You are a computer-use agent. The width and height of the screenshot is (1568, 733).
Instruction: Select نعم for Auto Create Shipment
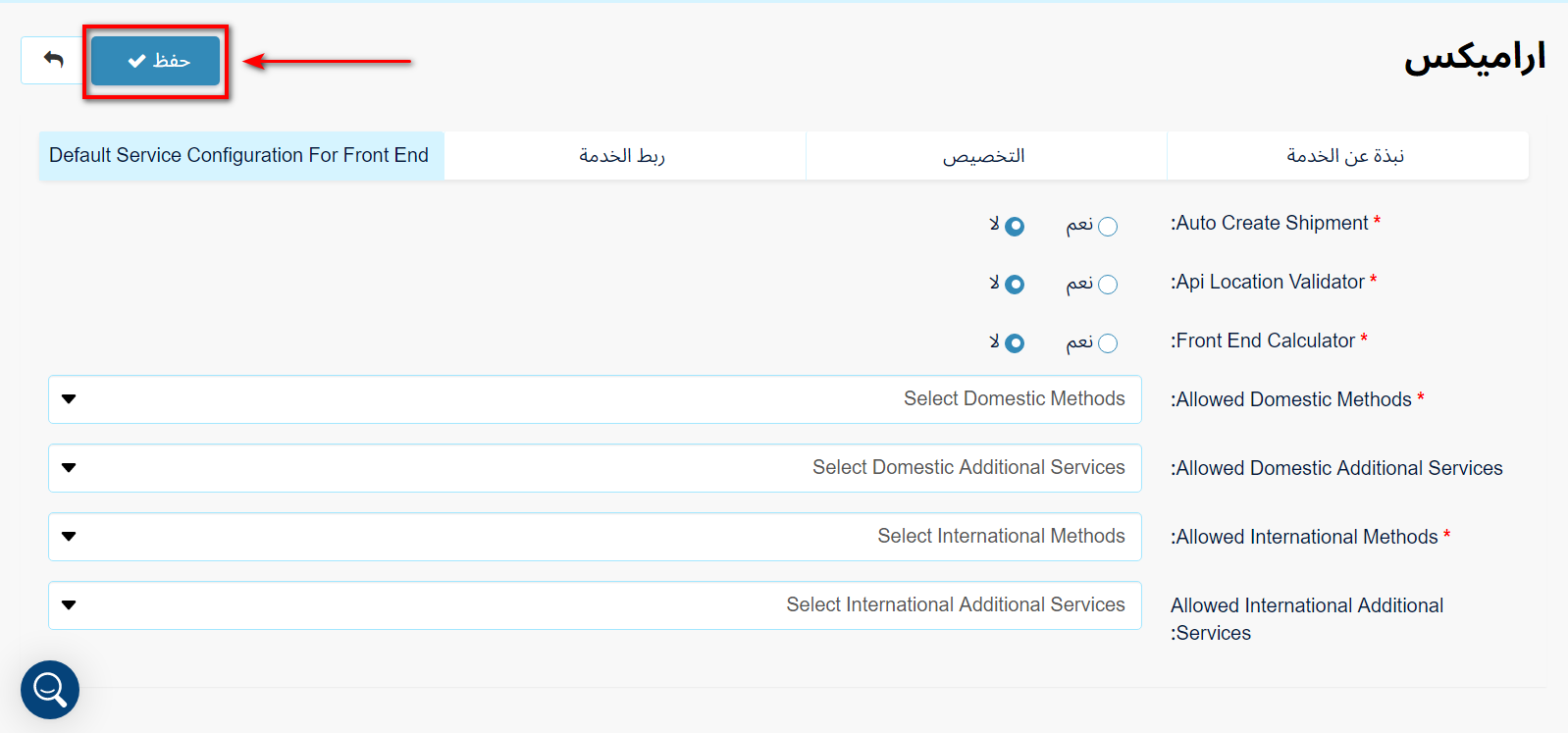pyautogui.click(x=1108, y=227)
